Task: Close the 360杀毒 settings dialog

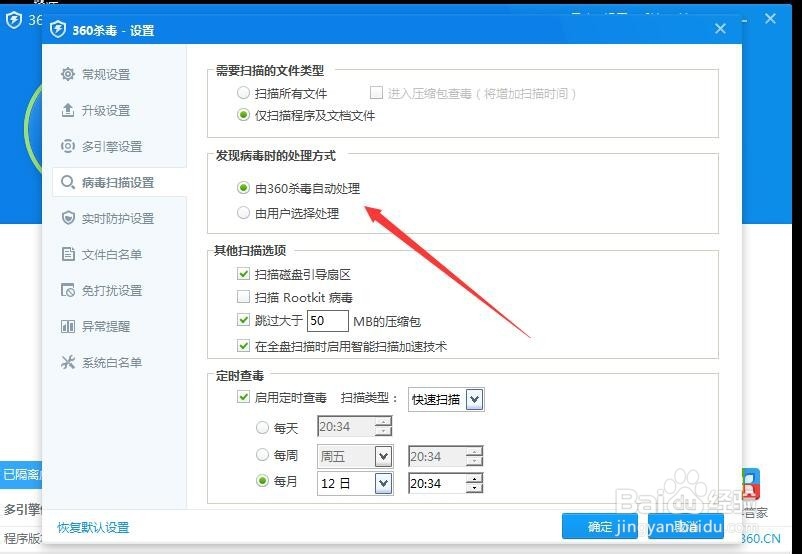Action: pos(720,29)
